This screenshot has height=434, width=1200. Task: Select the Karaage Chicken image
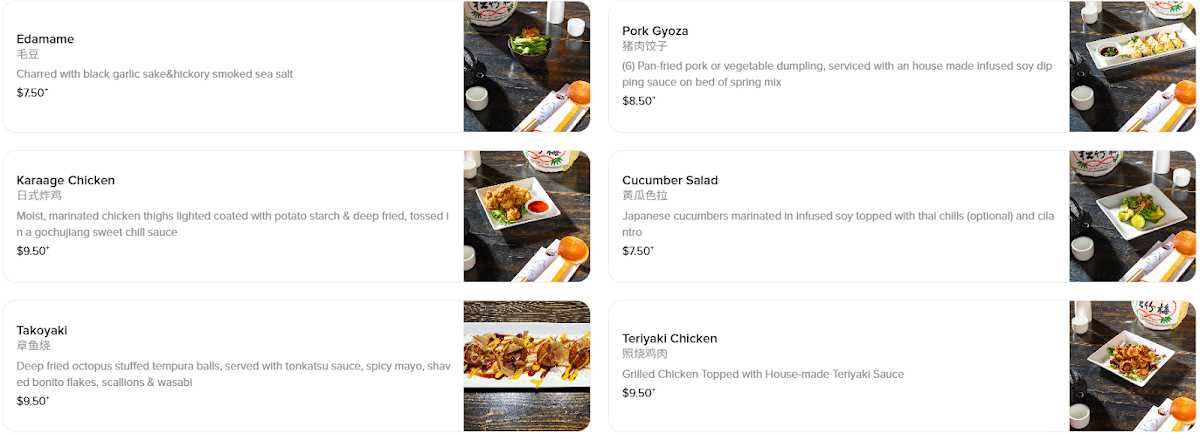(526, 216)
